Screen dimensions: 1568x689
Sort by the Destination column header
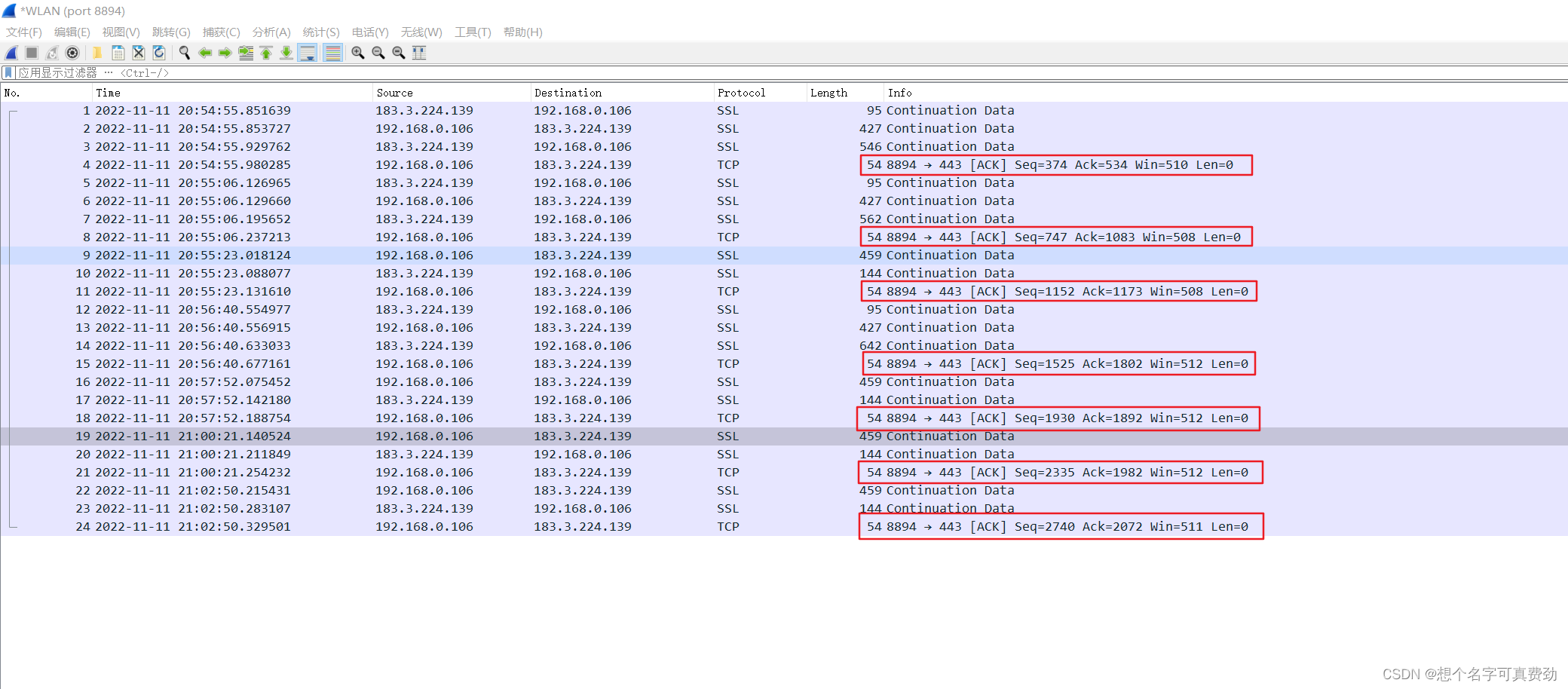(623, 93)
